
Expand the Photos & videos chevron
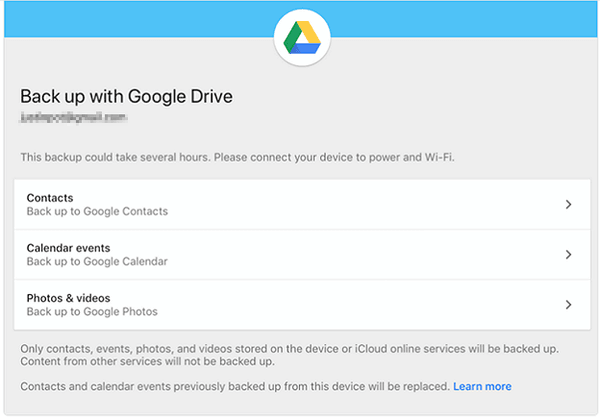coord(568,305)
